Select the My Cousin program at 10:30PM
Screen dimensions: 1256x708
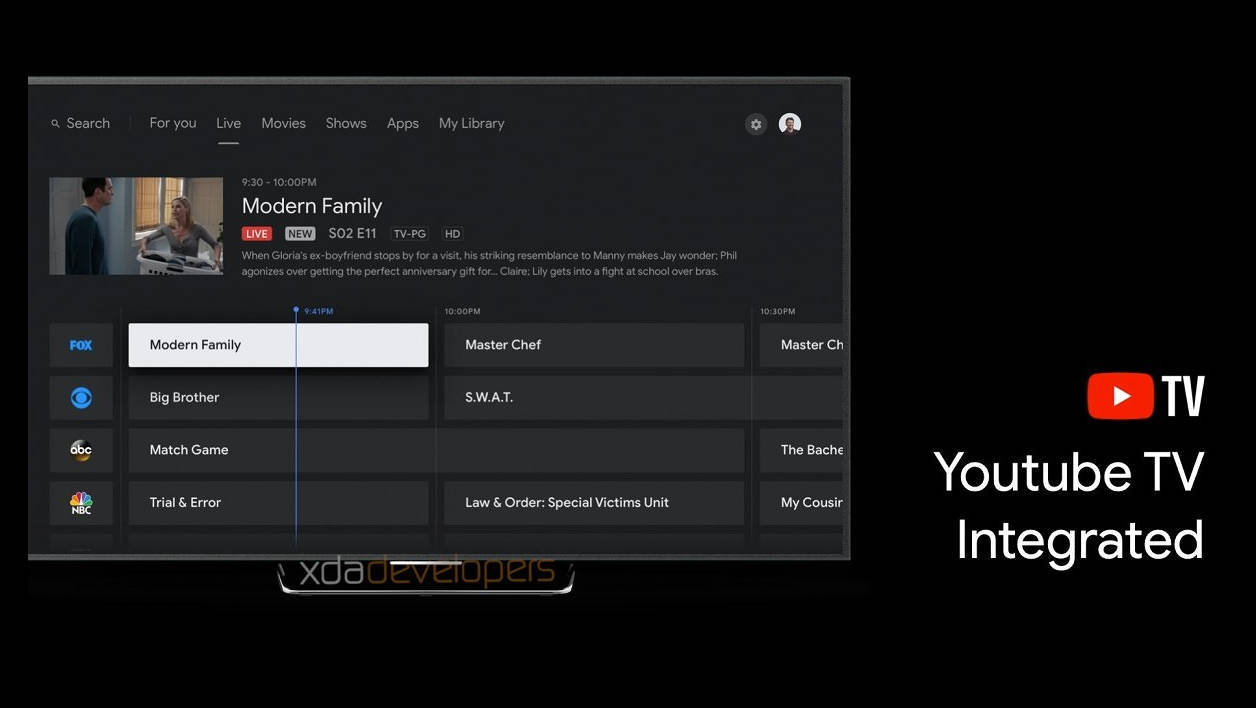tap(802, 503)
